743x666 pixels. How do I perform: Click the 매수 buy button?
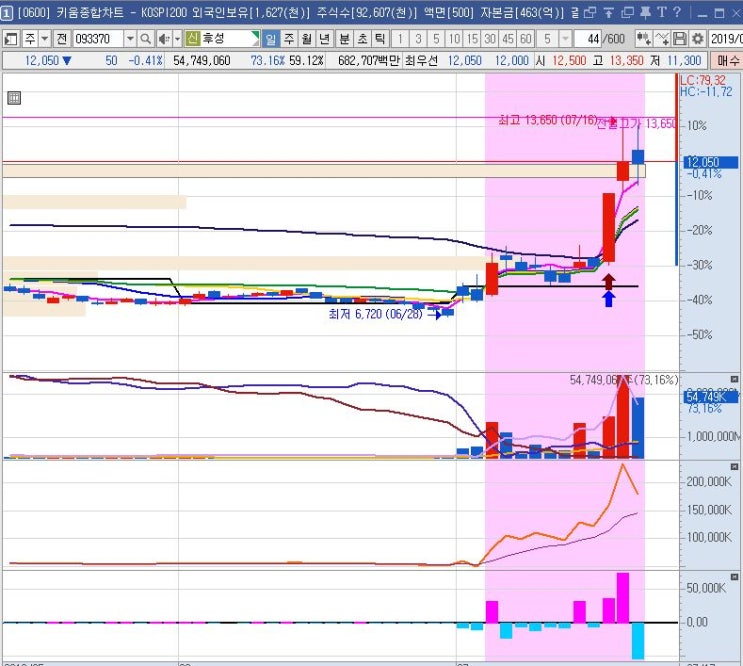(727, 61)
